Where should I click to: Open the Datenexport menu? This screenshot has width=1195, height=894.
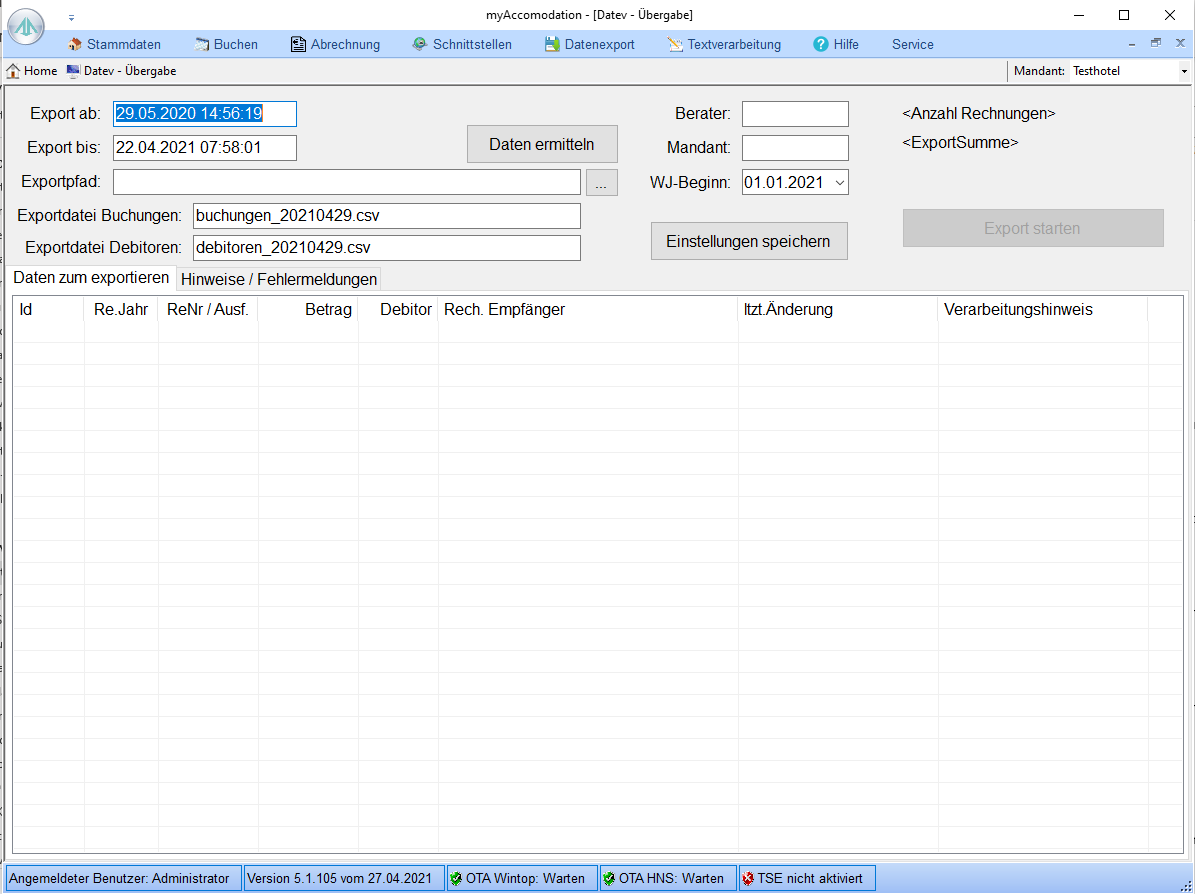[589, 44]
